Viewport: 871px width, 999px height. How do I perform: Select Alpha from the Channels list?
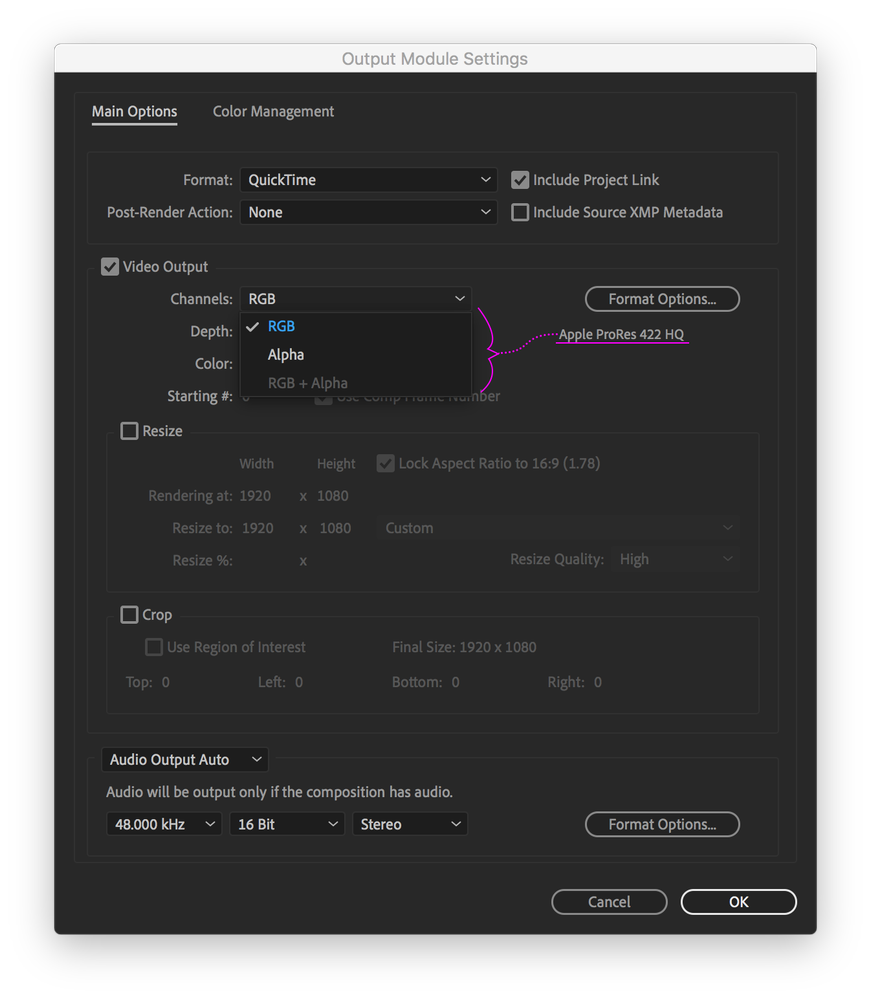pyautogui.click(x=286, y=354)
